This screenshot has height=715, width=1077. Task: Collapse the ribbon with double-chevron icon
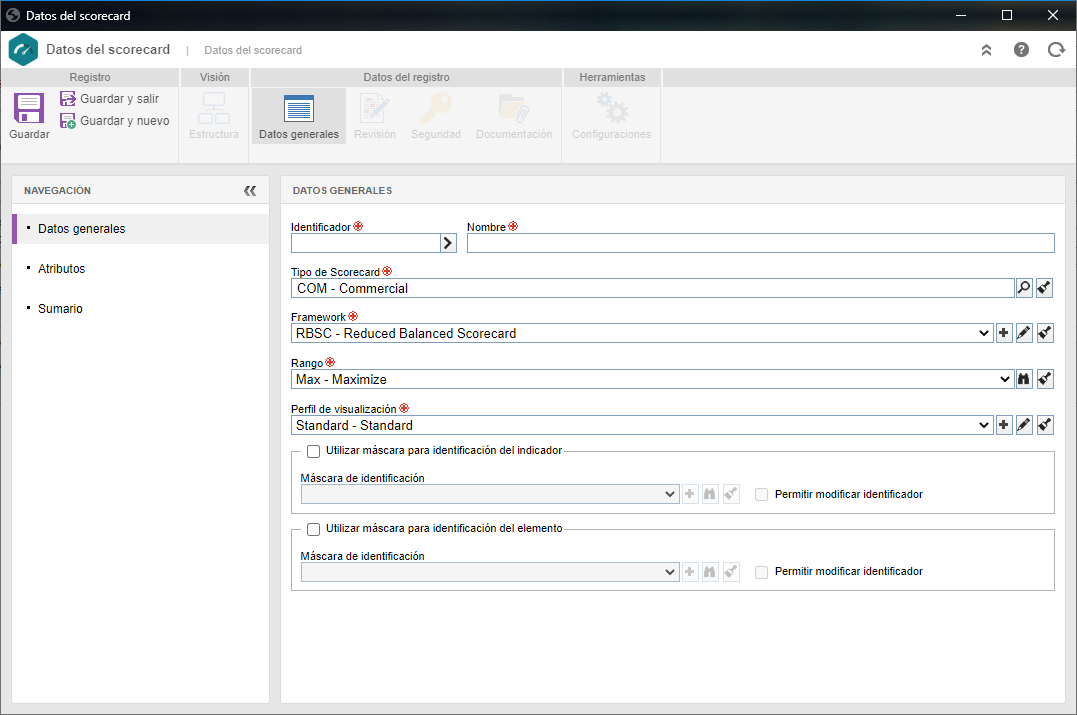point(986,49)
